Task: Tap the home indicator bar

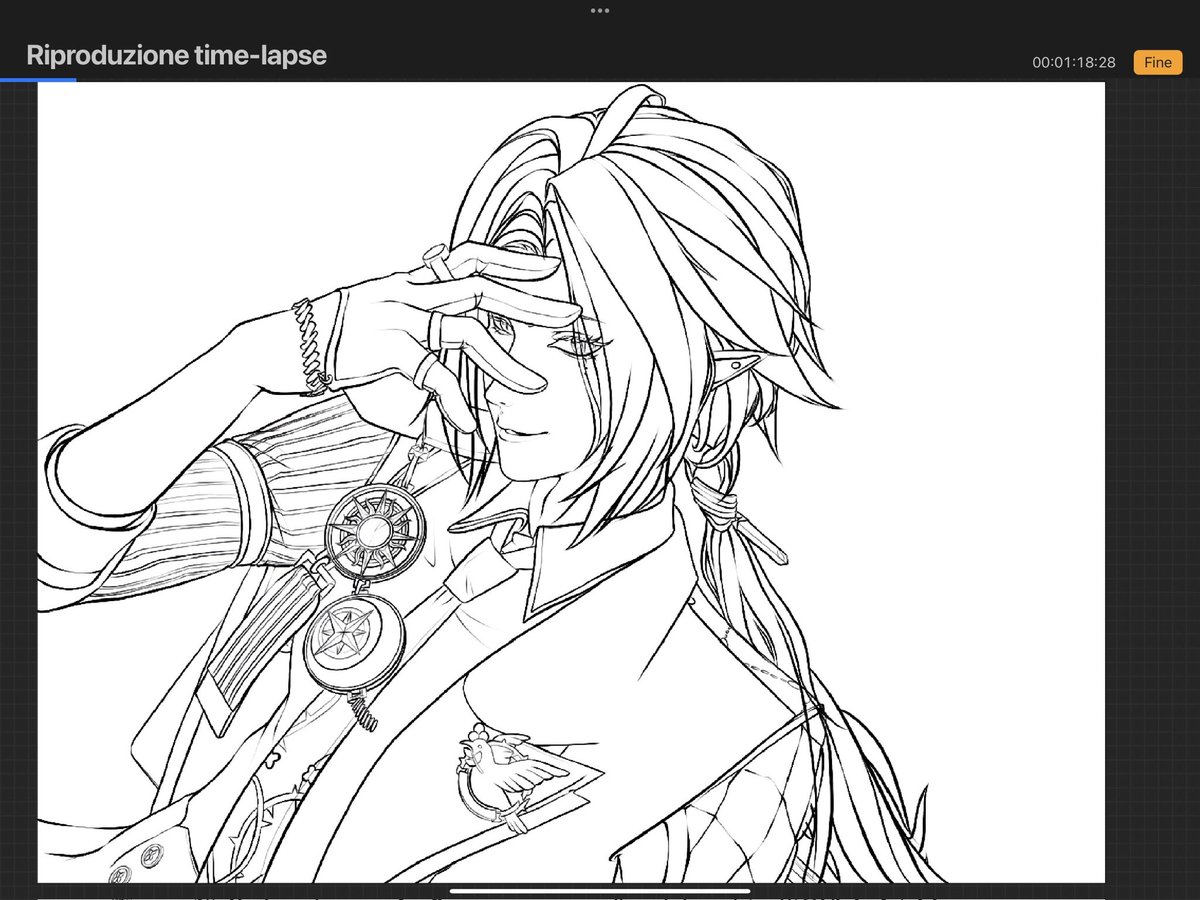Action: (600, 891)
